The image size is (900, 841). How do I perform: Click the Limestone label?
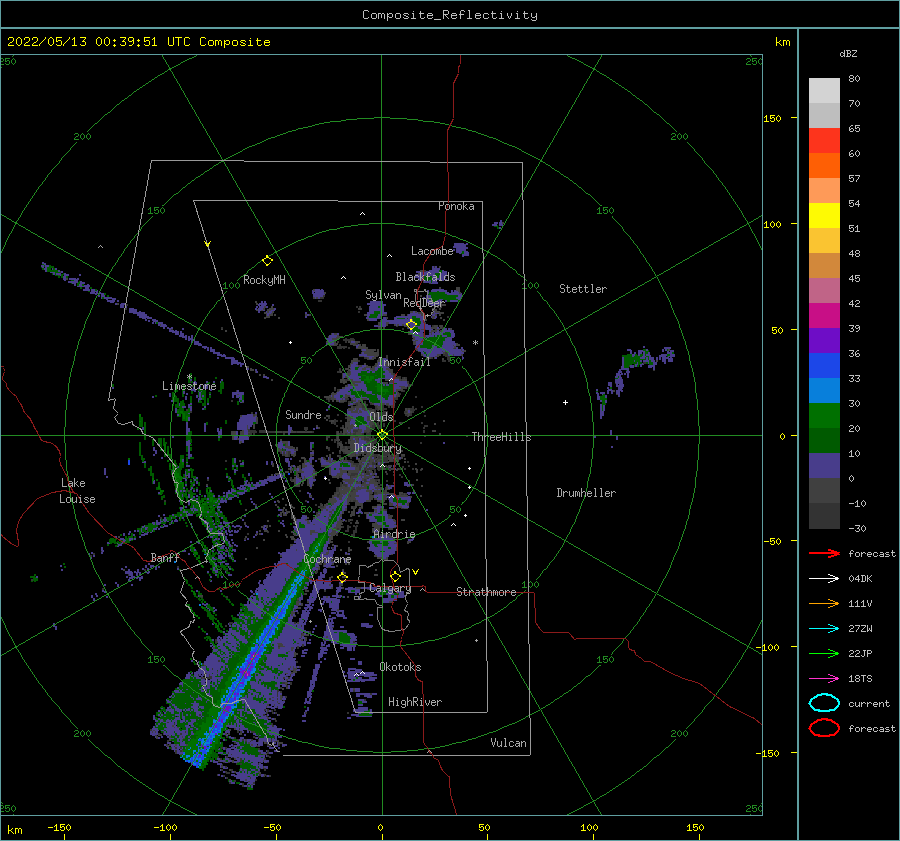click(x=189, y=386)
